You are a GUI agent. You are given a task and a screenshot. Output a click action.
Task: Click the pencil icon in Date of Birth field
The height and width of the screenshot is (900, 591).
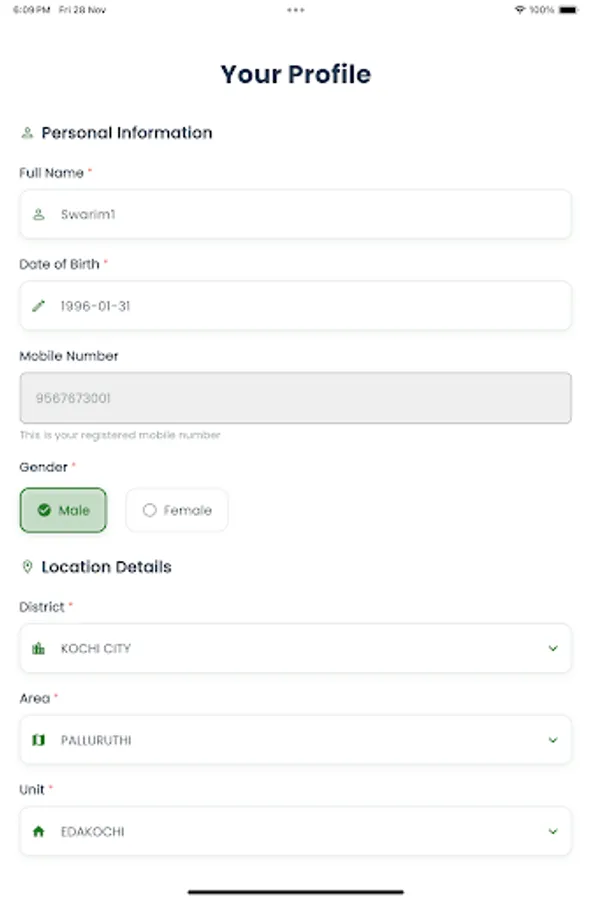tap(38, 305)
